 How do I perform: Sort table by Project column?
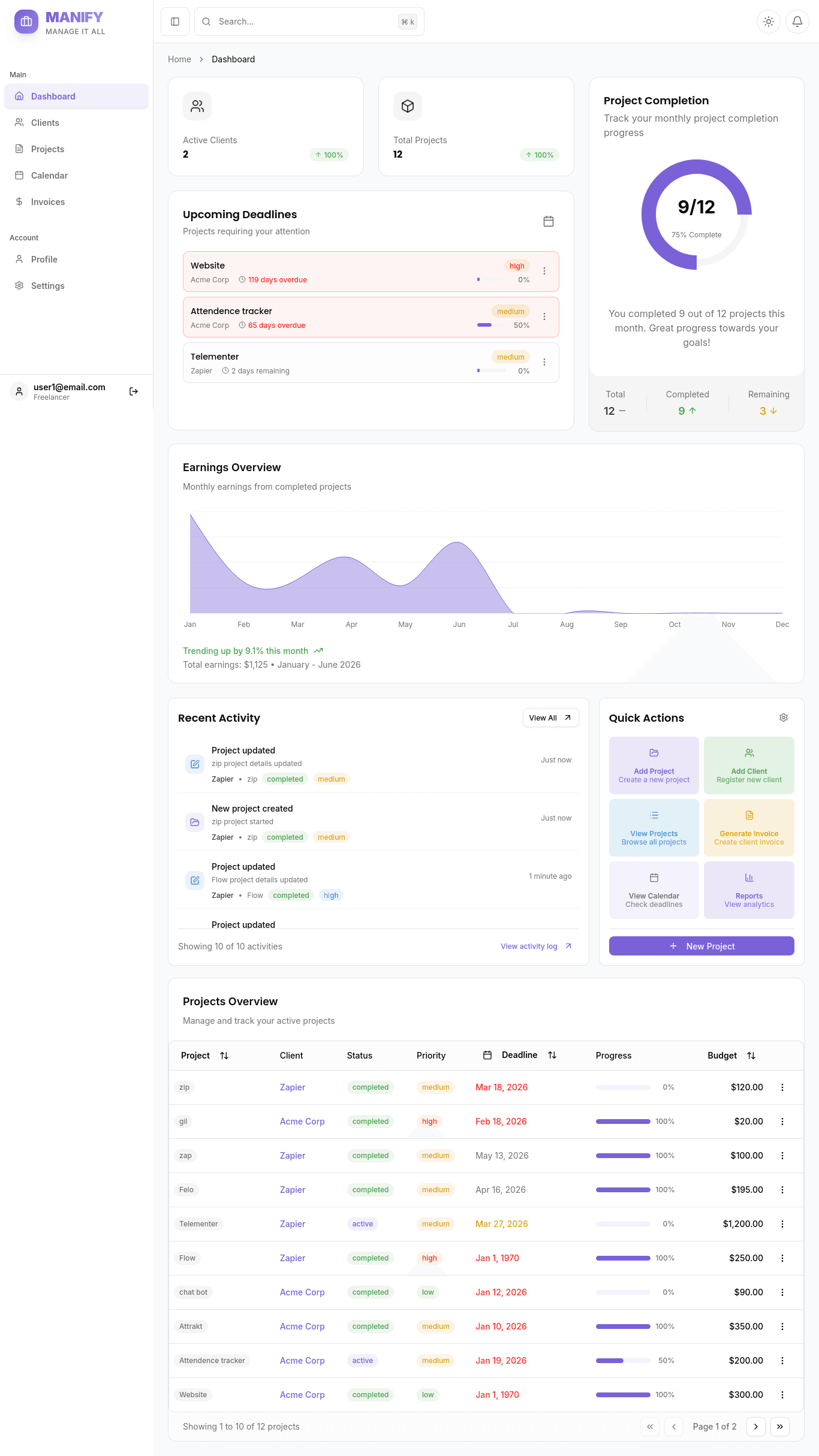click(204, 1056)
